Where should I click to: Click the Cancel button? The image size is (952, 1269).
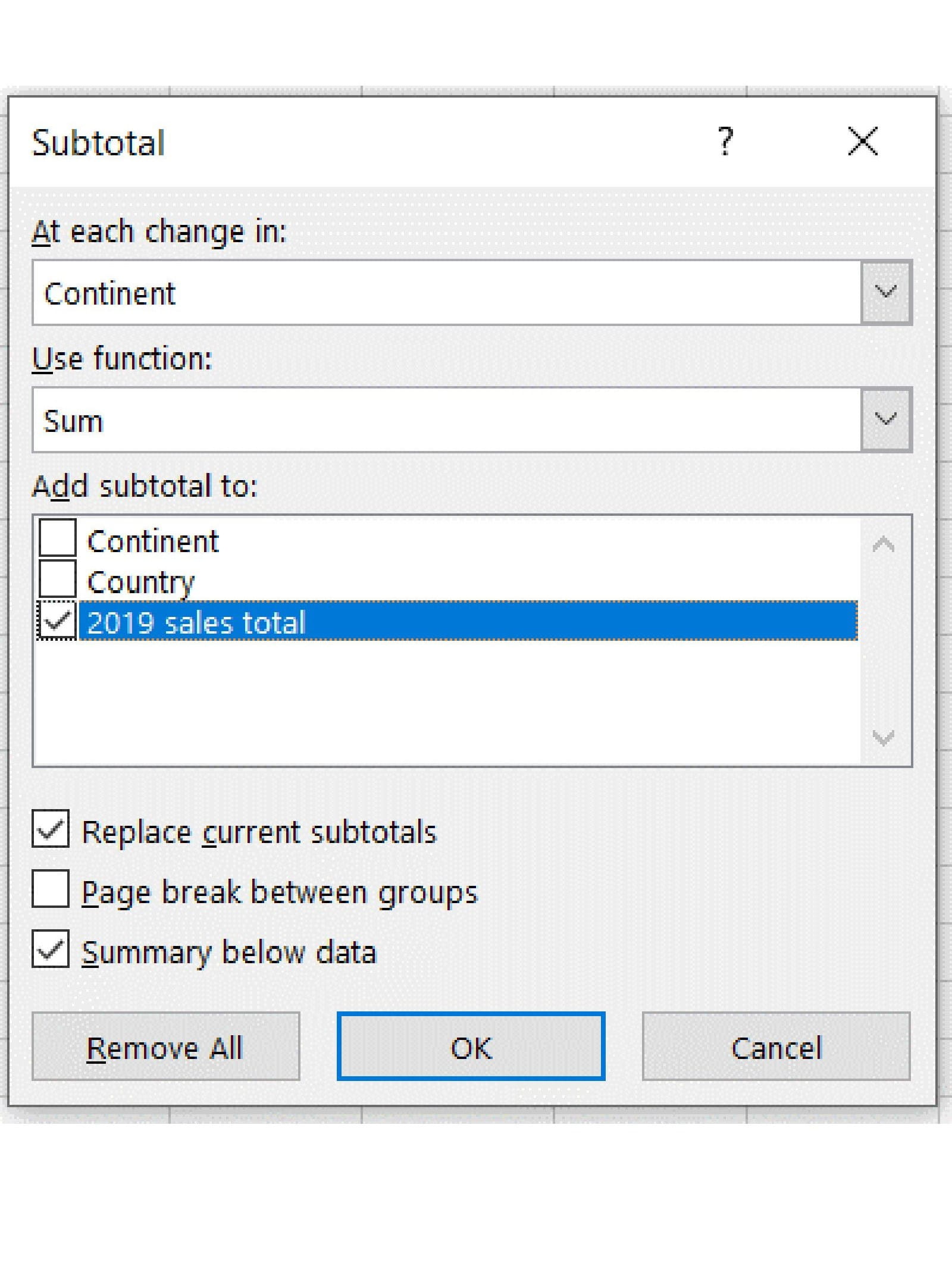tap(776, 1046)
